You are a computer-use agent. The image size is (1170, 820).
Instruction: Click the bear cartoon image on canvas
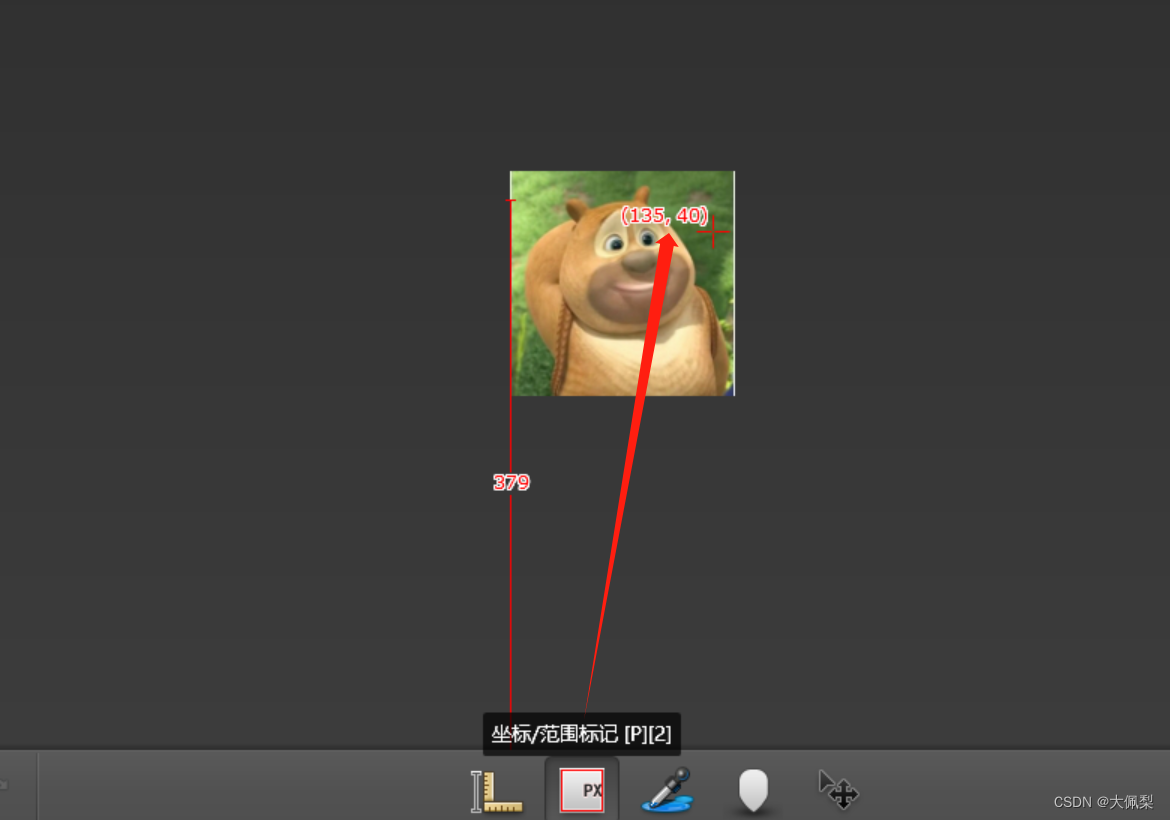[622, 284]
